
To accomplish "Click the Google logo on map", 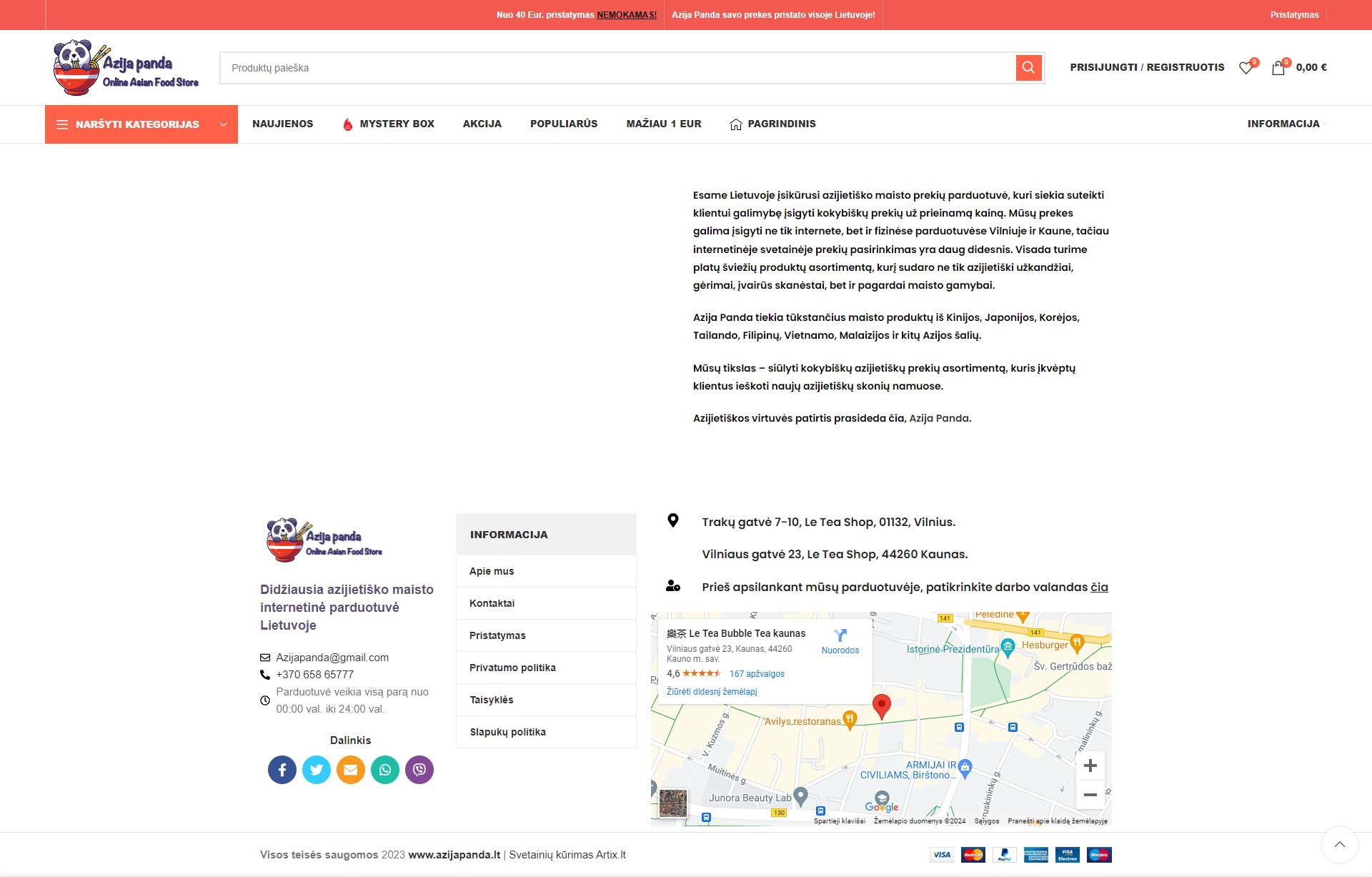I will click(x=882, y=807).
